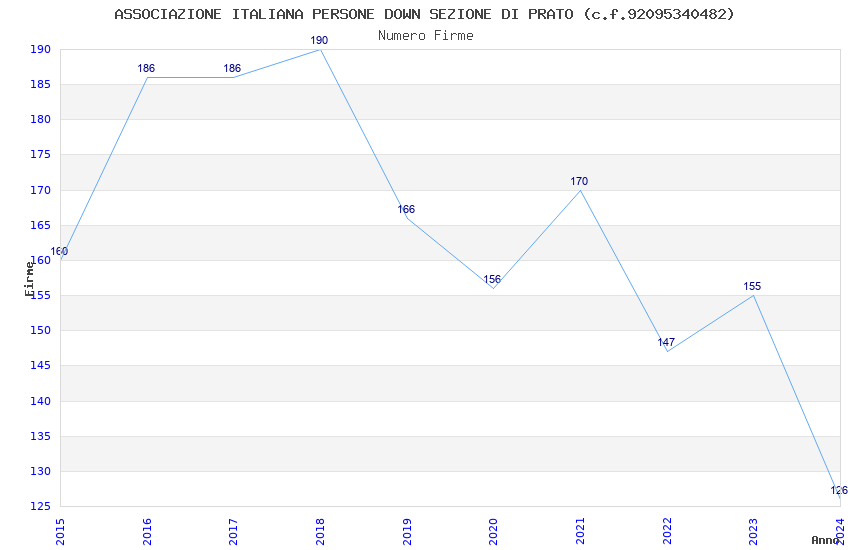Select the 2017 data label 186
This screenshot has width=850, height=550.
tap(232, 68)
